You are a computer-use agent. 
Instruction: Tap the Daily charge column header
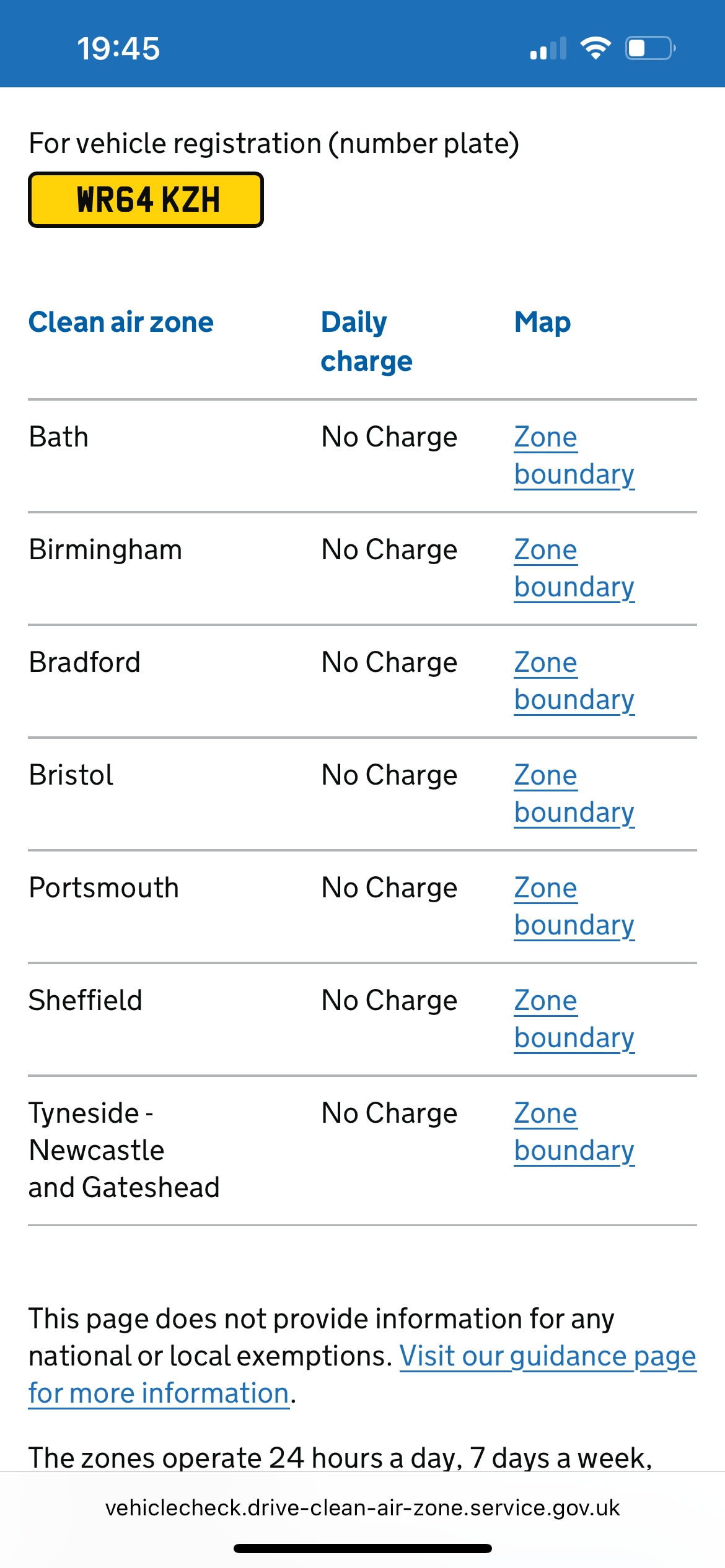click(366, 341)
